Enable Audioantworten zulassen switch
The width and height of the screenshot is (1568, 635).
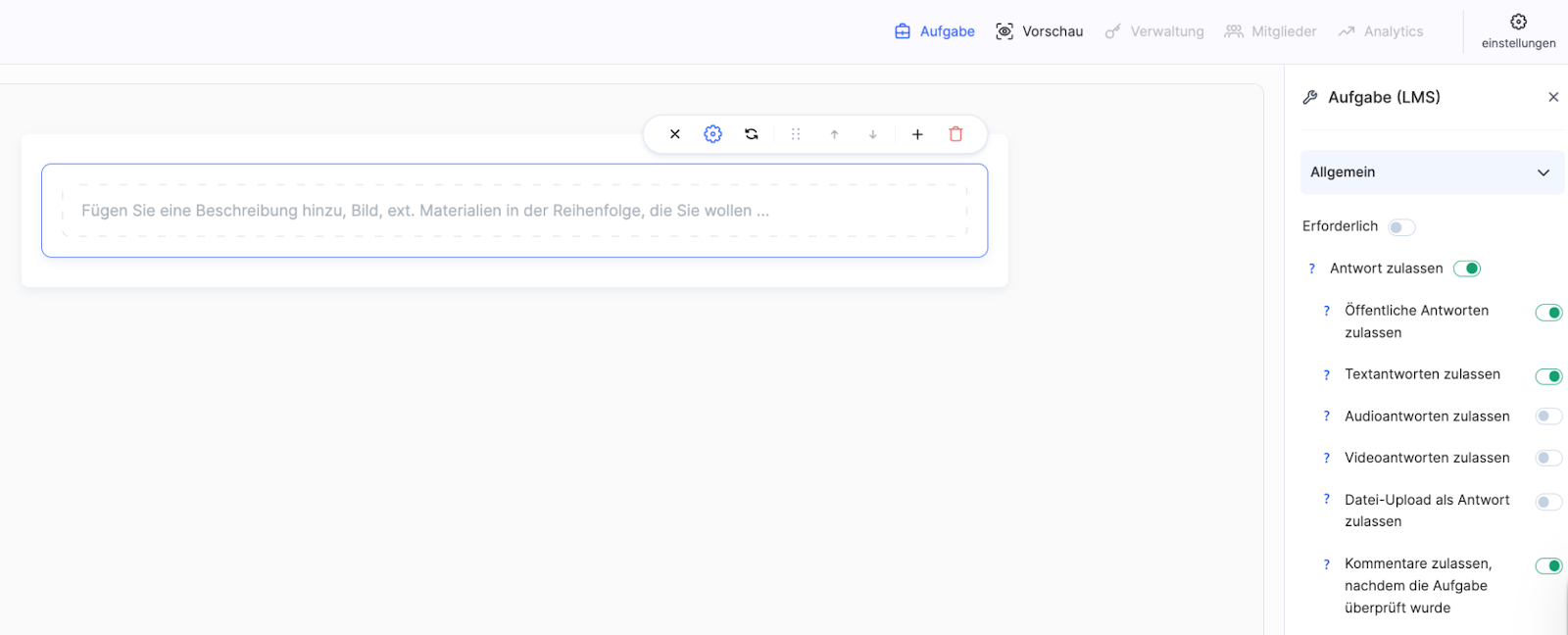(x=1548, y=416)
